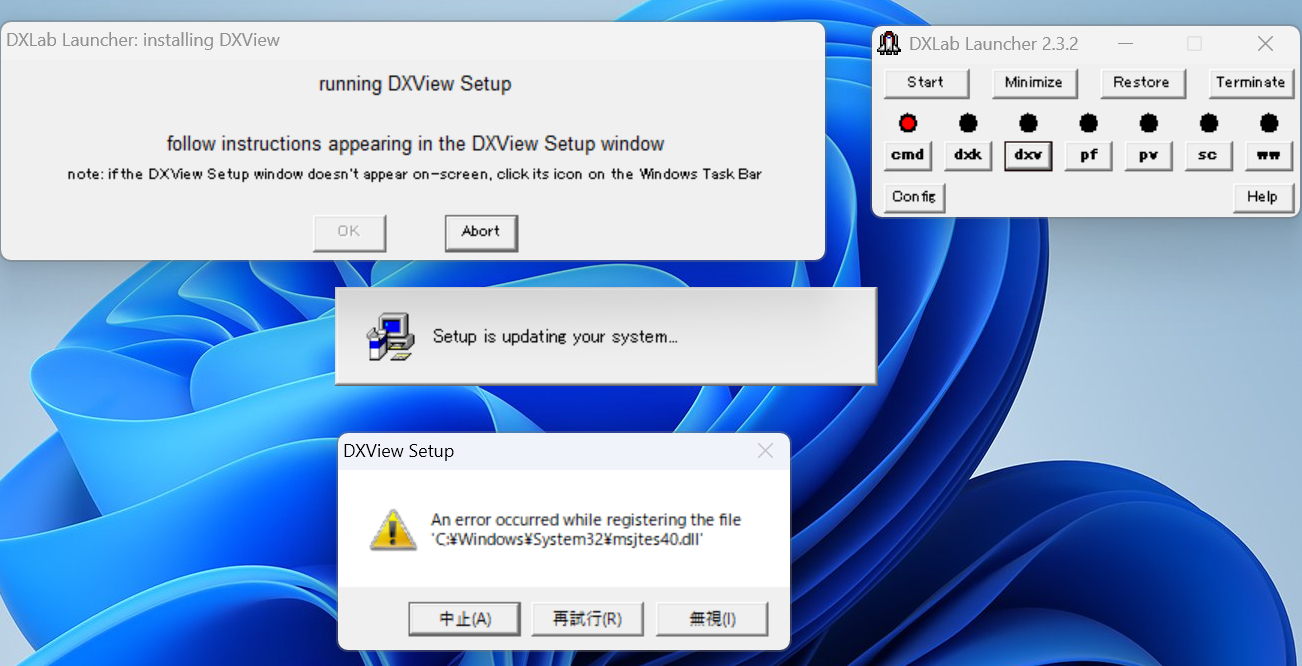Minimize the DXLab Launcher window
The width and height of the screenshot is (1302, 666).
pos(1126,44)
